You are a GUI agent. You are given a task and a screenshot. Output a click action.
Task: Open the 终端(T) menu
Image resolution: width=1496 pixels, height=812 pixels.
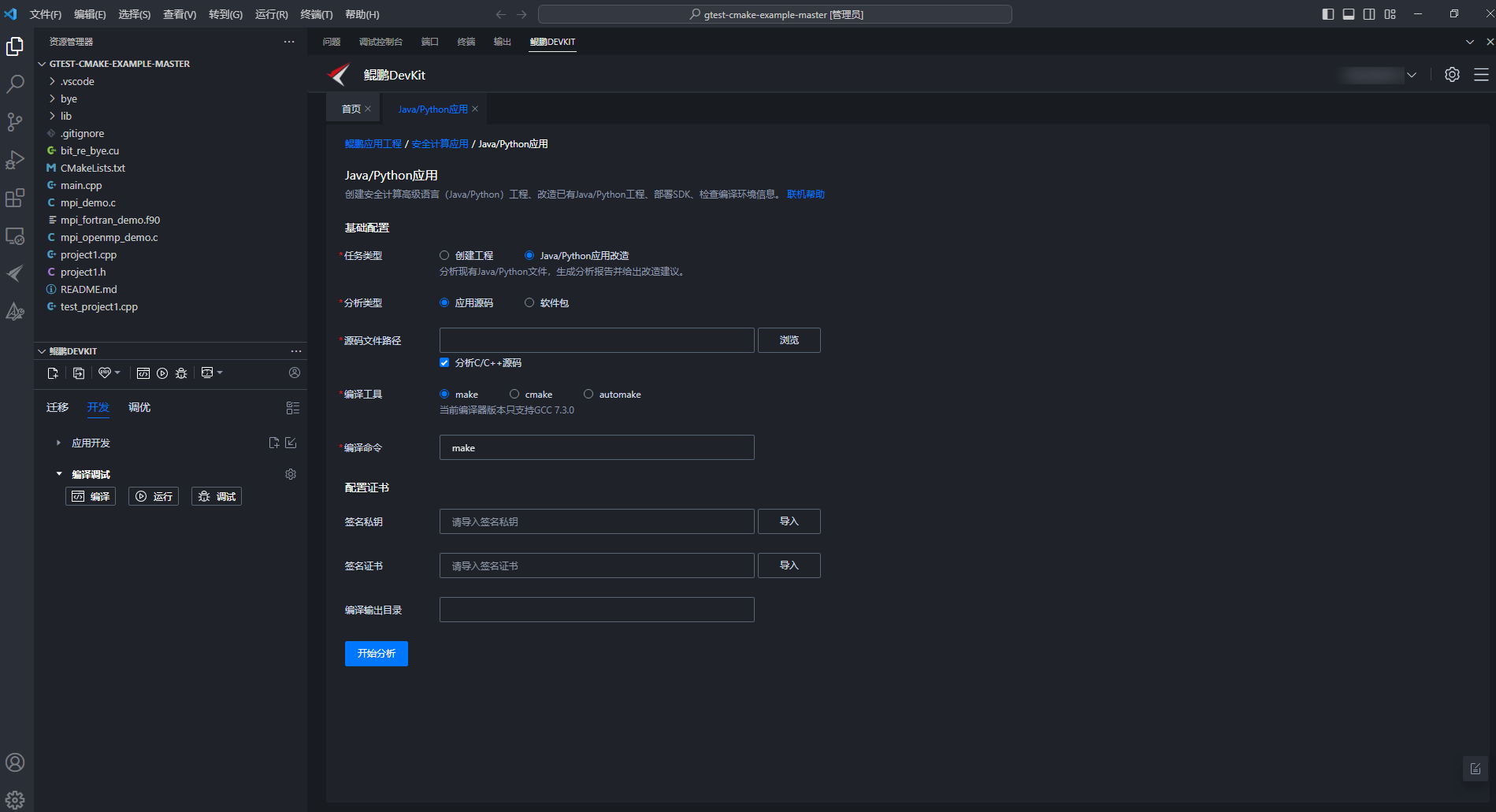tap(317, 14)
